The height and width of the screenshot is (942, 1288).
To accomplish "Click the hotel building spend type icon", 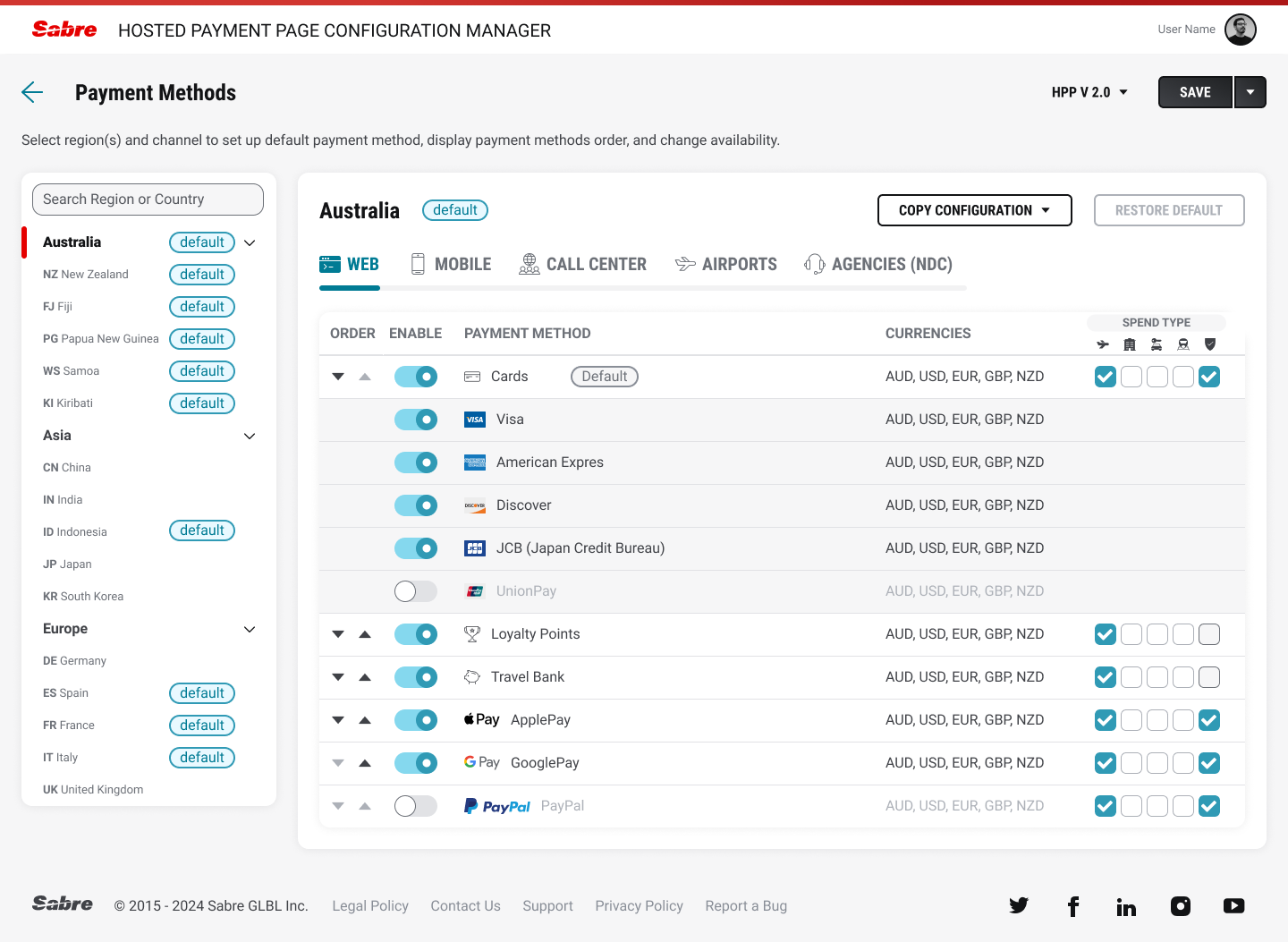I will click(x=1130, y=344).
